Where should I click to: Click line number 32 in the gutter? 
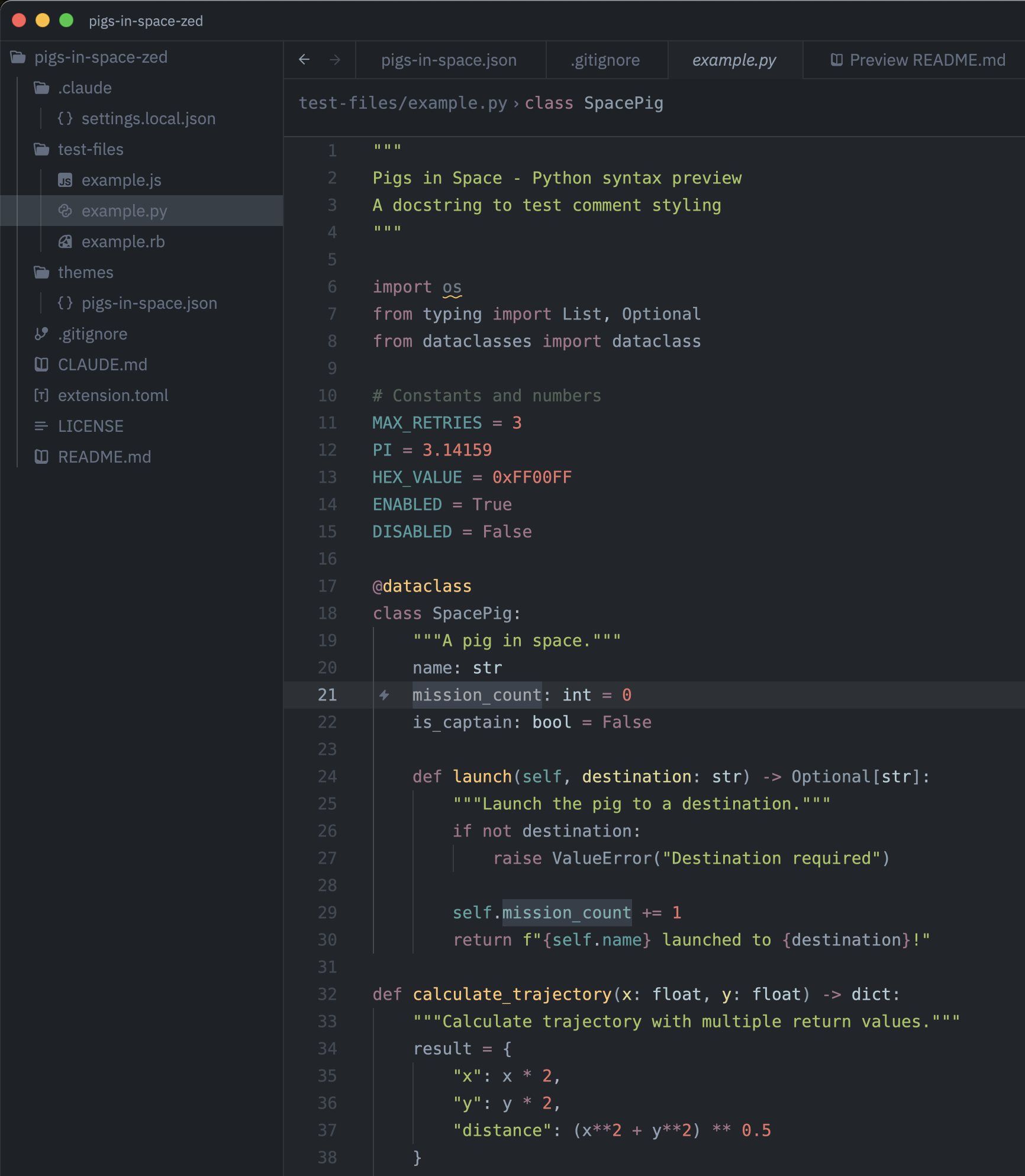click(x=327, y=994)
